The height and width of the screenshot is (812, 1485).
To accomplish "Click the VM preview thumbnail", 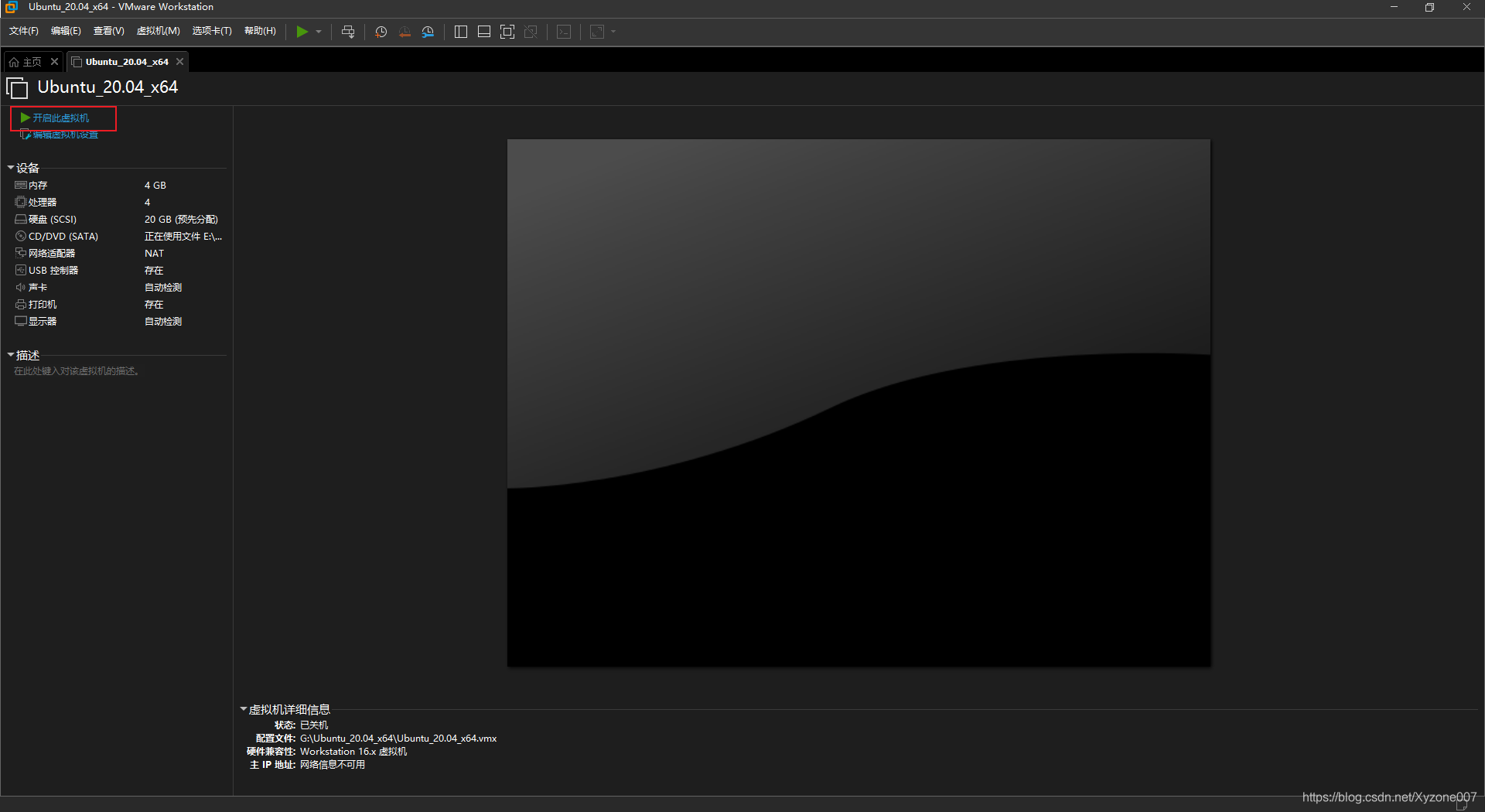I will (859, 403).
